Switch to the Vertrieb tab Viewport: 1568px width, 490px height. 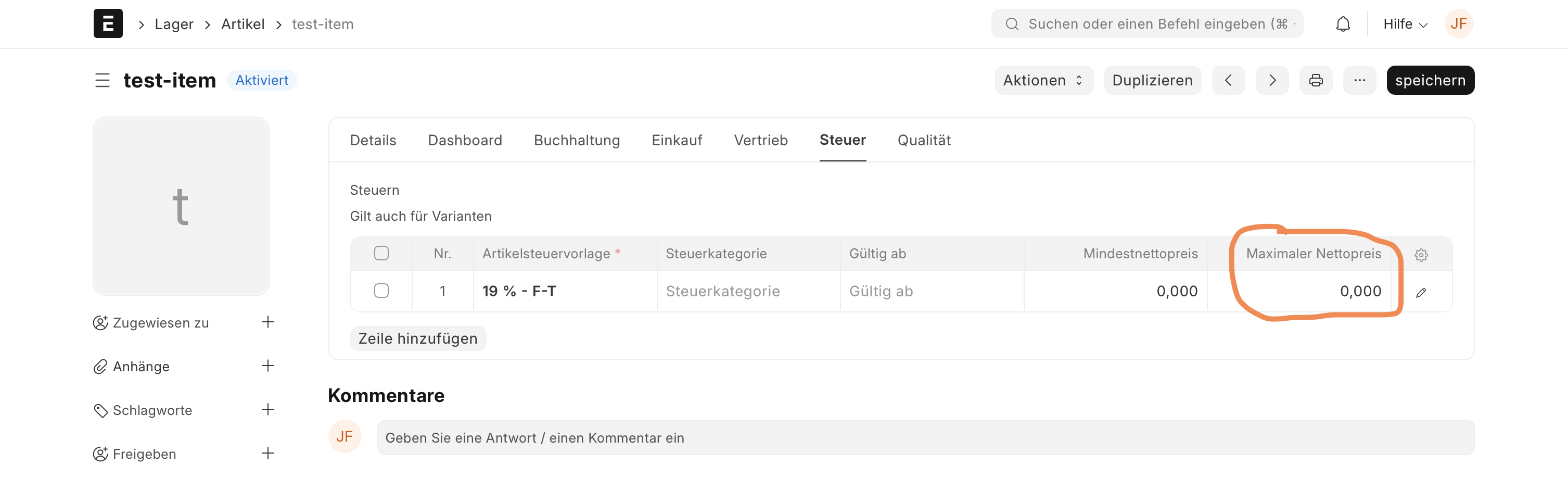click(x=760, y=140)
